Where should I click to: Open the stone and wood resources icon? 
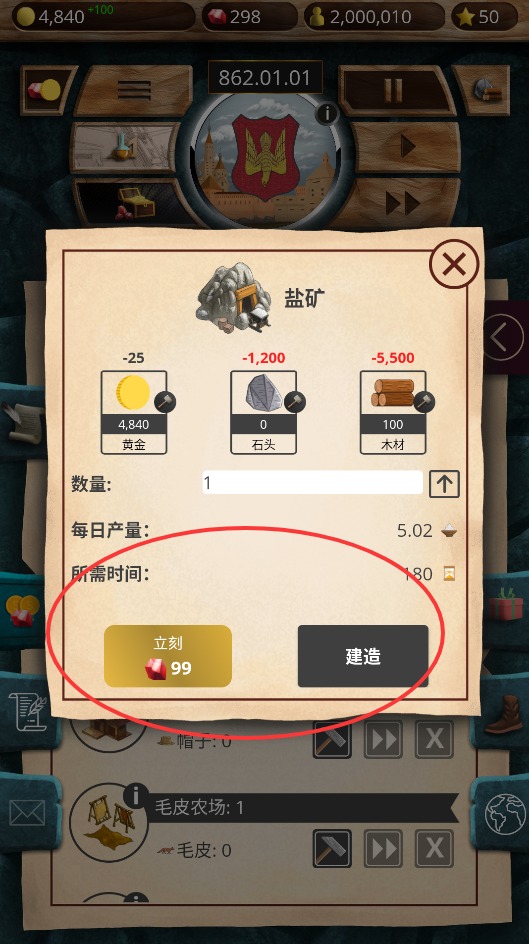click(x=483, y=90)
